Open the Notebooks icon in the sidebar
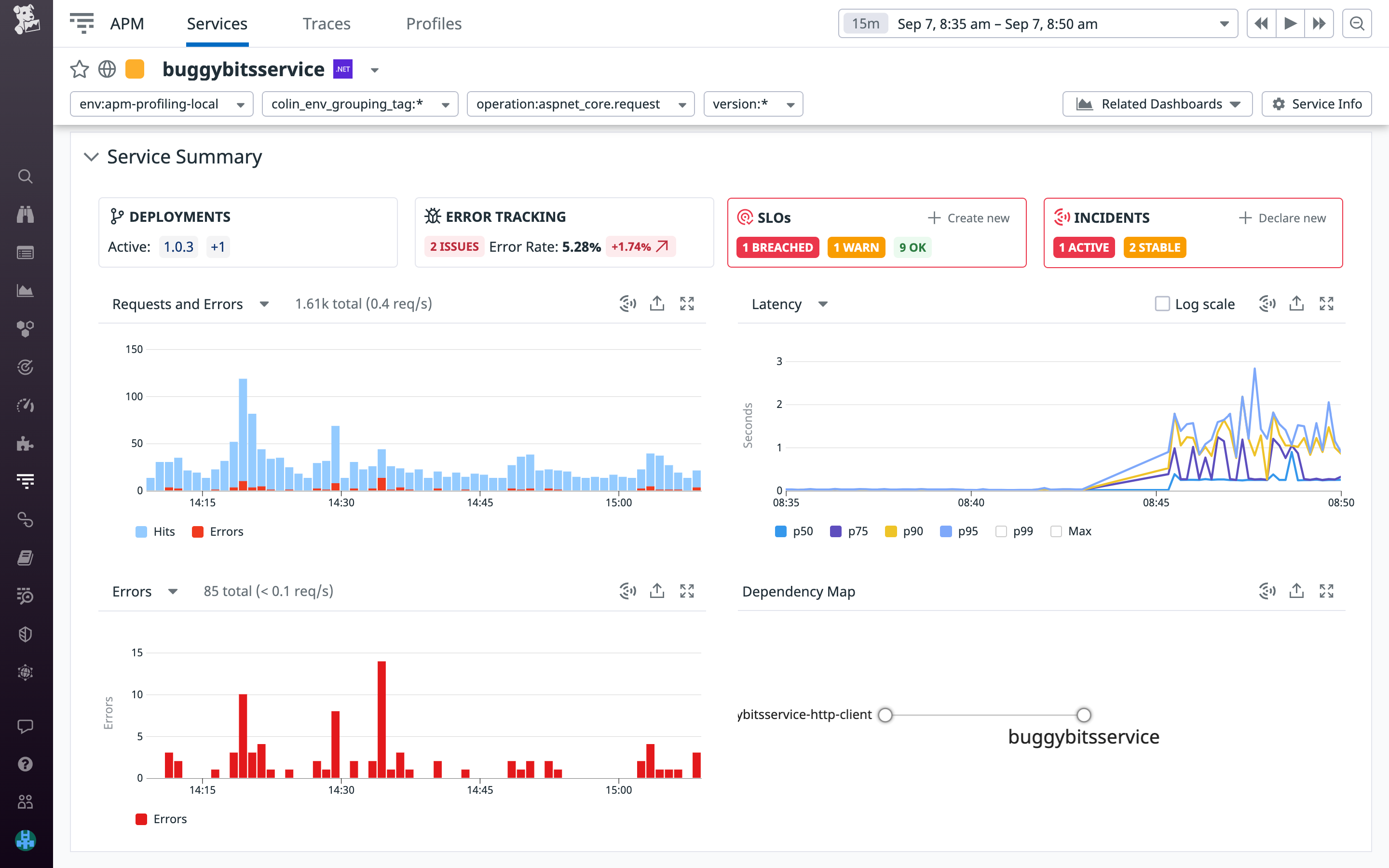Screen dimensions: 1389x868 [25, 557]
